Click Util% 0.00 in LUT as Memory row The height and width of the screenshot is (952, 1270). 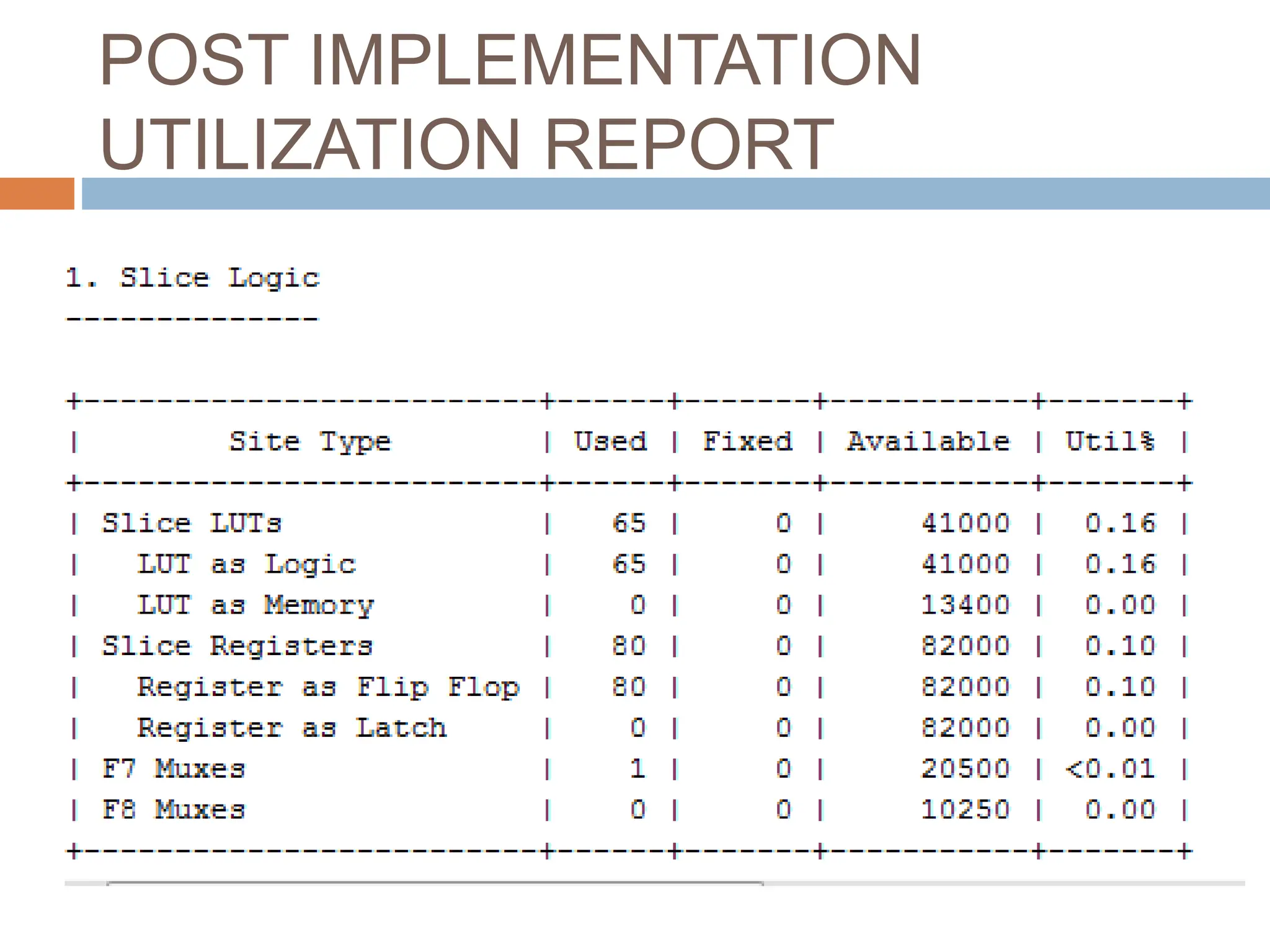click(1121, 606)
